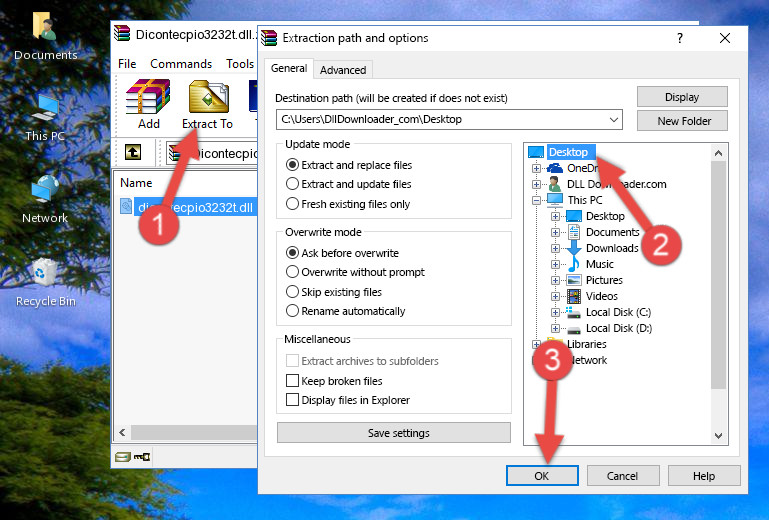Click the help question mark in dialog title

(x=680, y=38)
